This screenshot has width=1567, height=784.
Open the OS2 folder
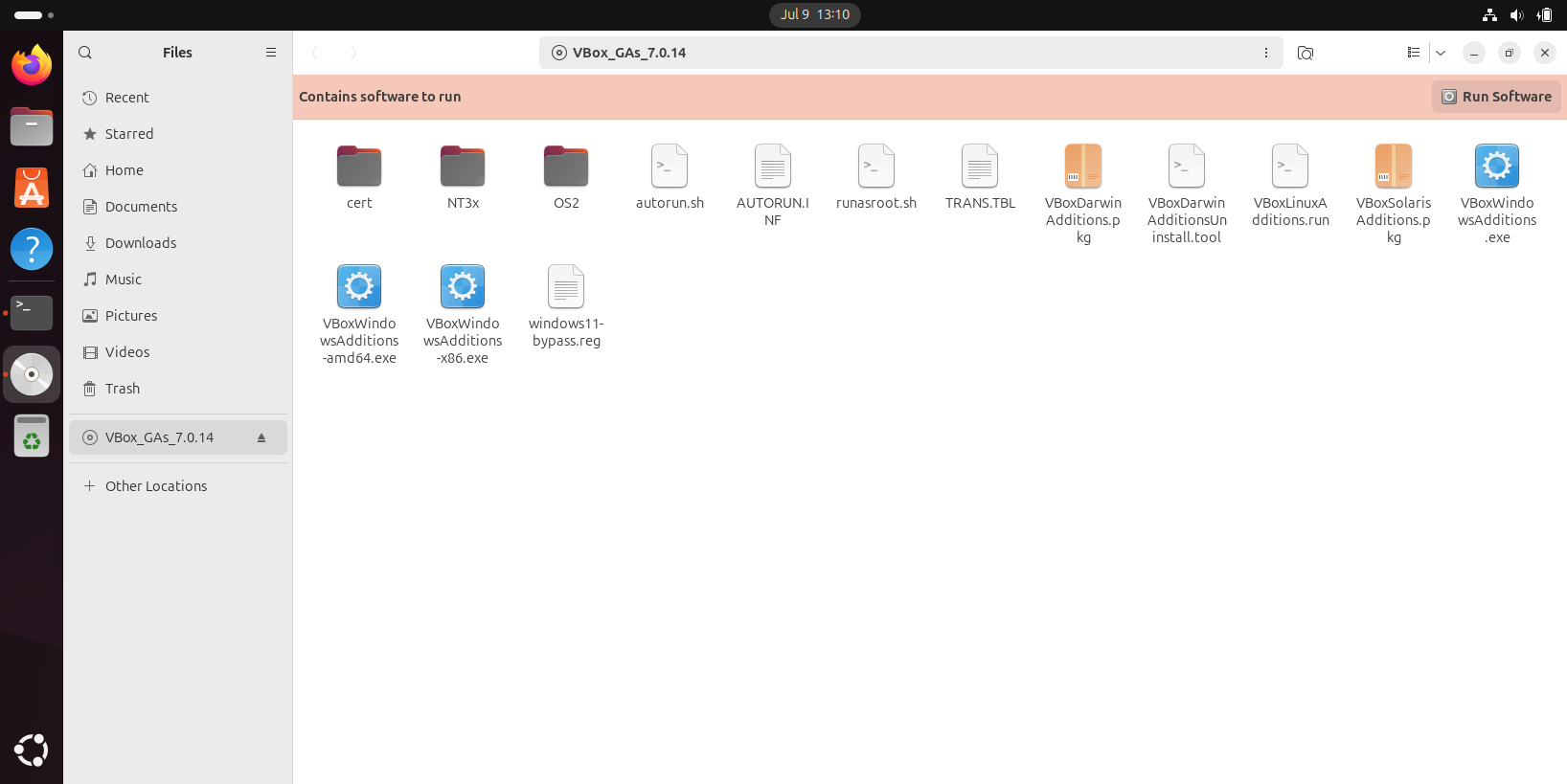pyautogui.click(x=566, y=177)
